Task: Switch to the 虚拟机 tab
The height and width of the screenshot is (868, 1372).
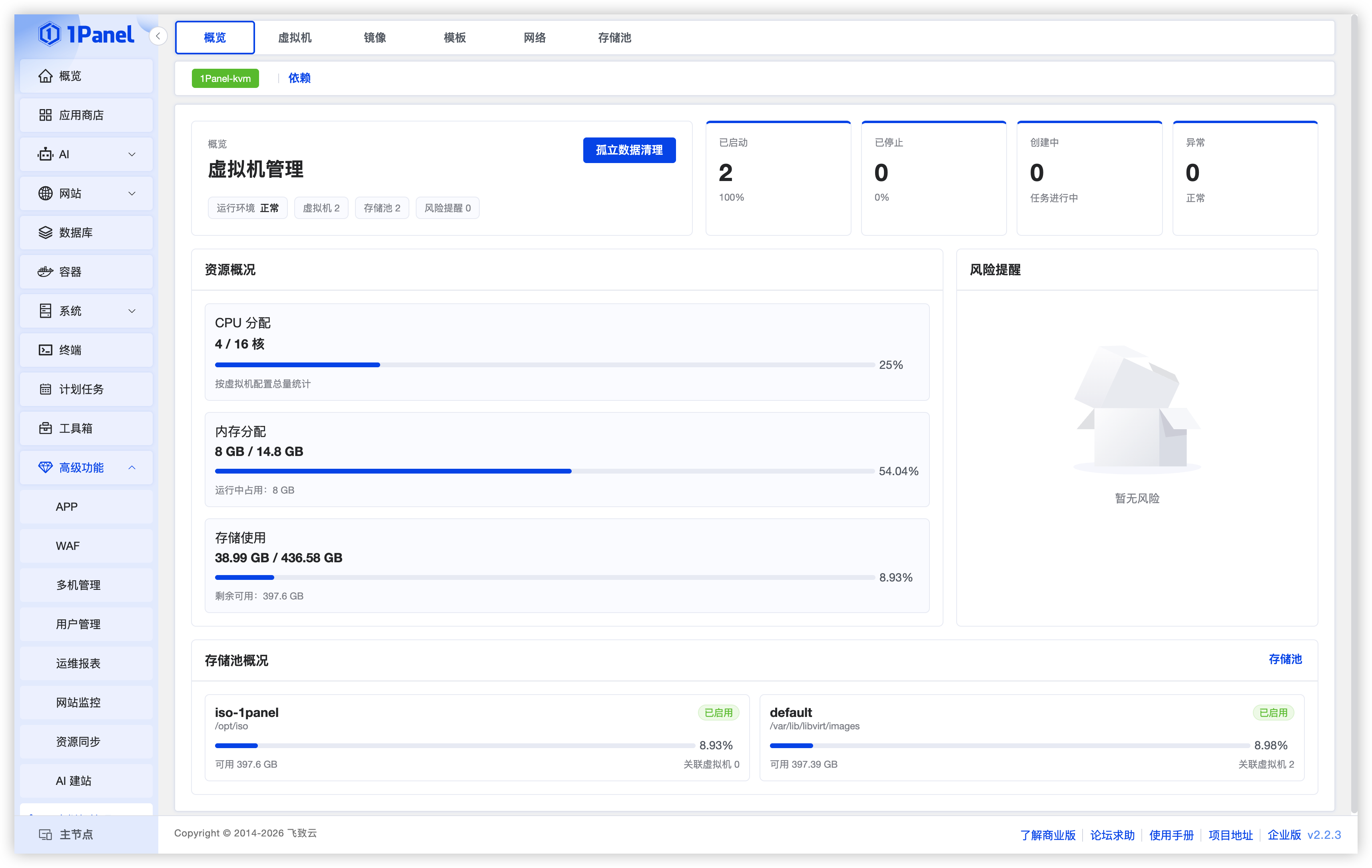Action: (295, 38)
